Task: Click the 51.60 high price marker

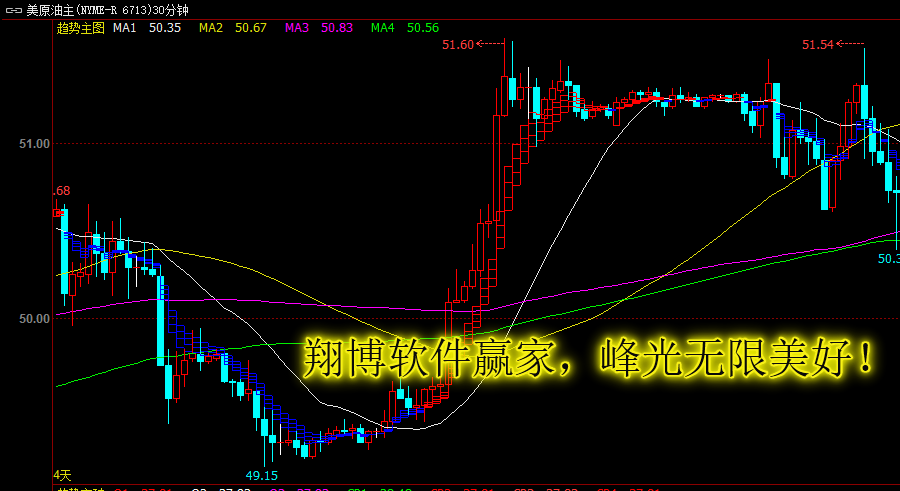Action: pos(458,45)
